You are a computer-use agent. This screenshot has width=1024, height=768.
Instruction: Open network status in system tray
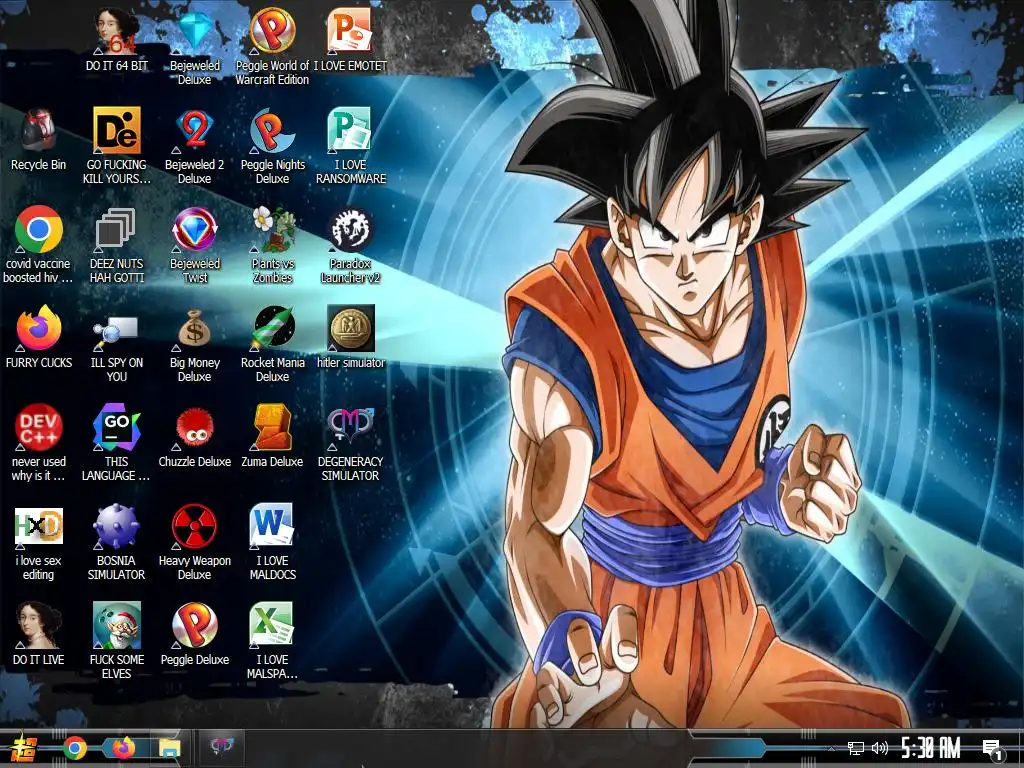[856, 748]
